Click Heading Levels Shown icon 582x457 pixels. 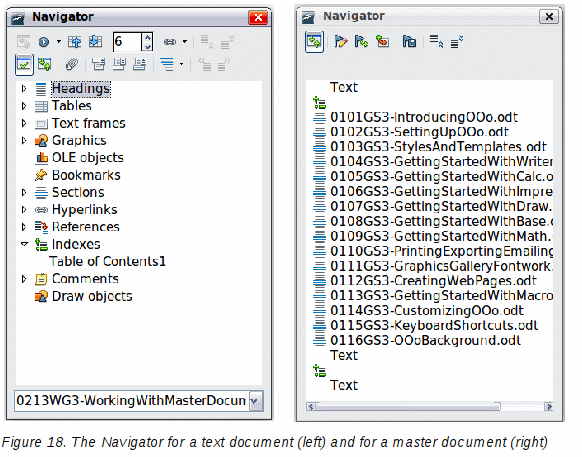pos(167,65)
